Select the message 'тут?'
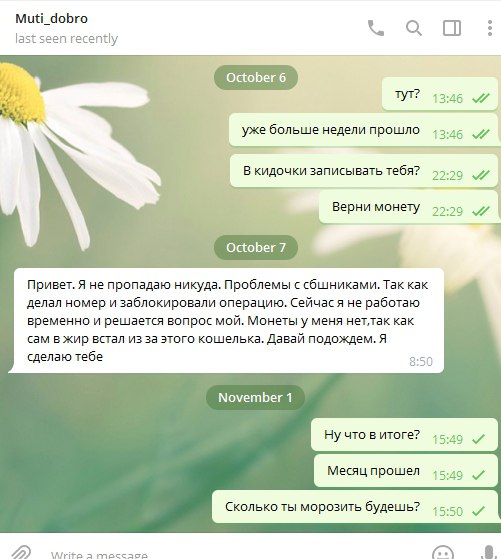Screen dimensions: 501x559 pos(439,94)
